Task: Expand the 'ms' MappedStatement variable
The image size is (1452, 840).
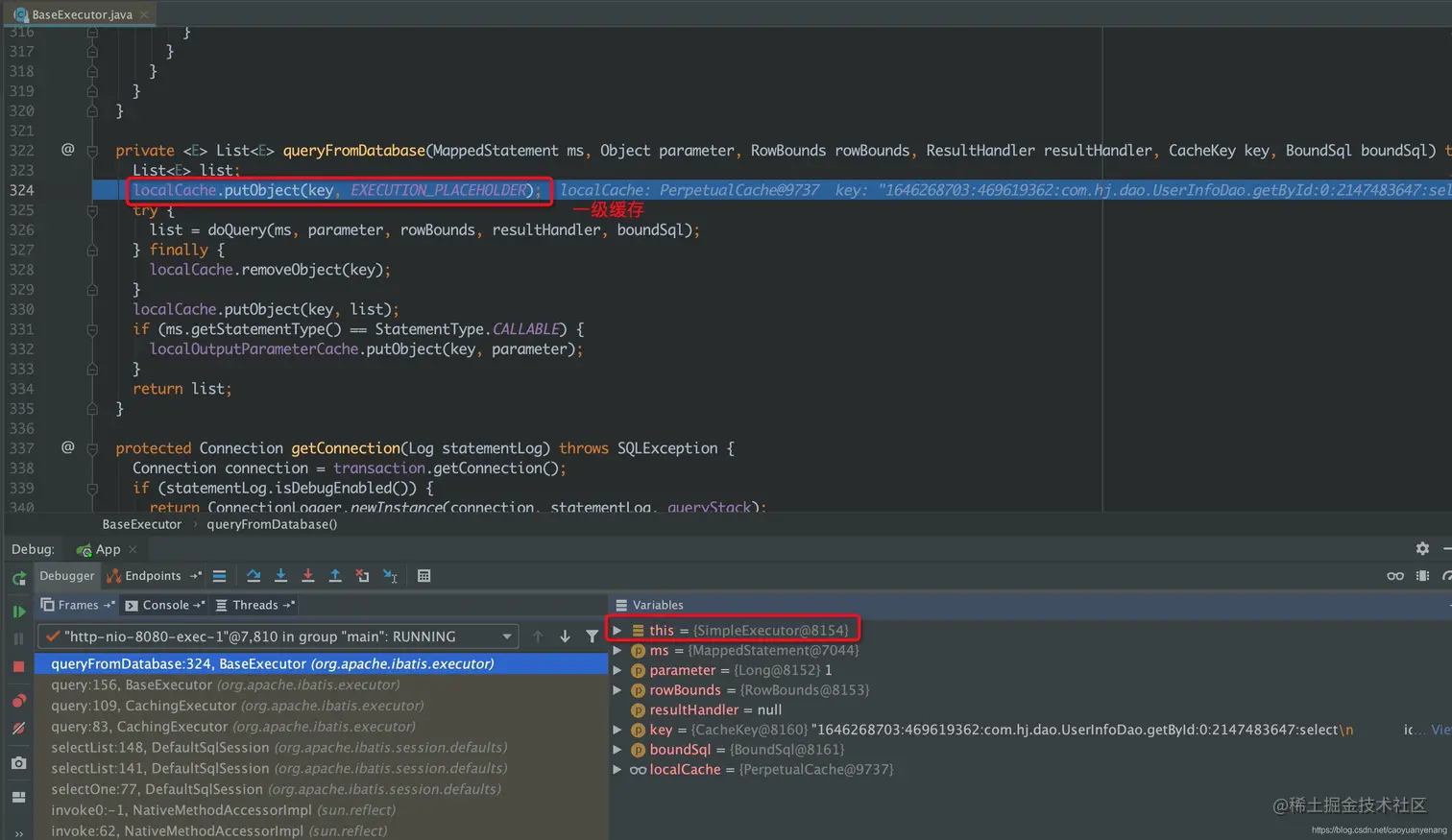Action: (617, 650)
